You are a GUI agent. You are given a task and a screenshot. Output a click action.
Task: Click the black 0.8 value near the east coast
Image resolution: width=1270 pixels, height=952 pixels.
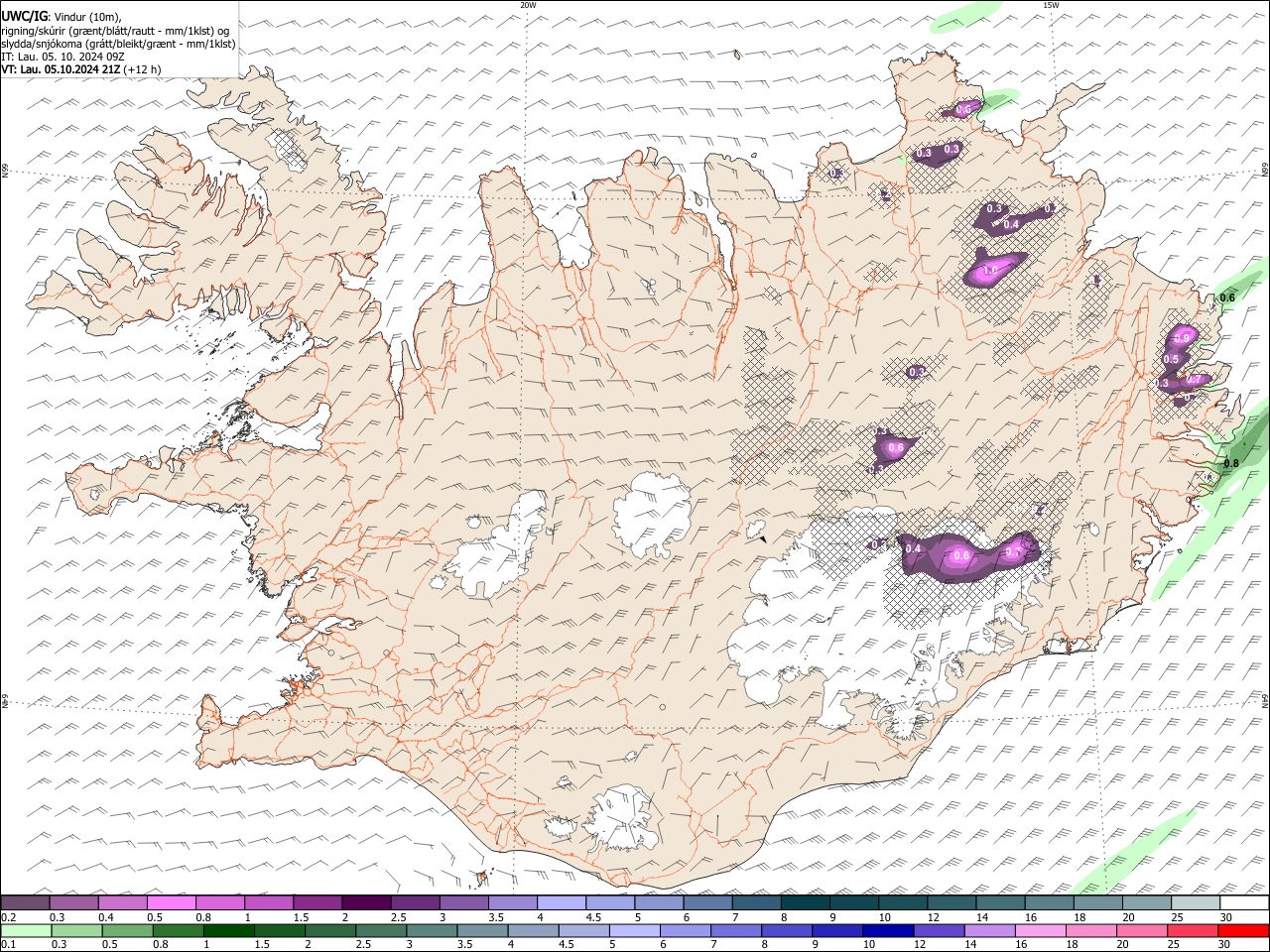pyautogui.click(x=1231, y=463)
